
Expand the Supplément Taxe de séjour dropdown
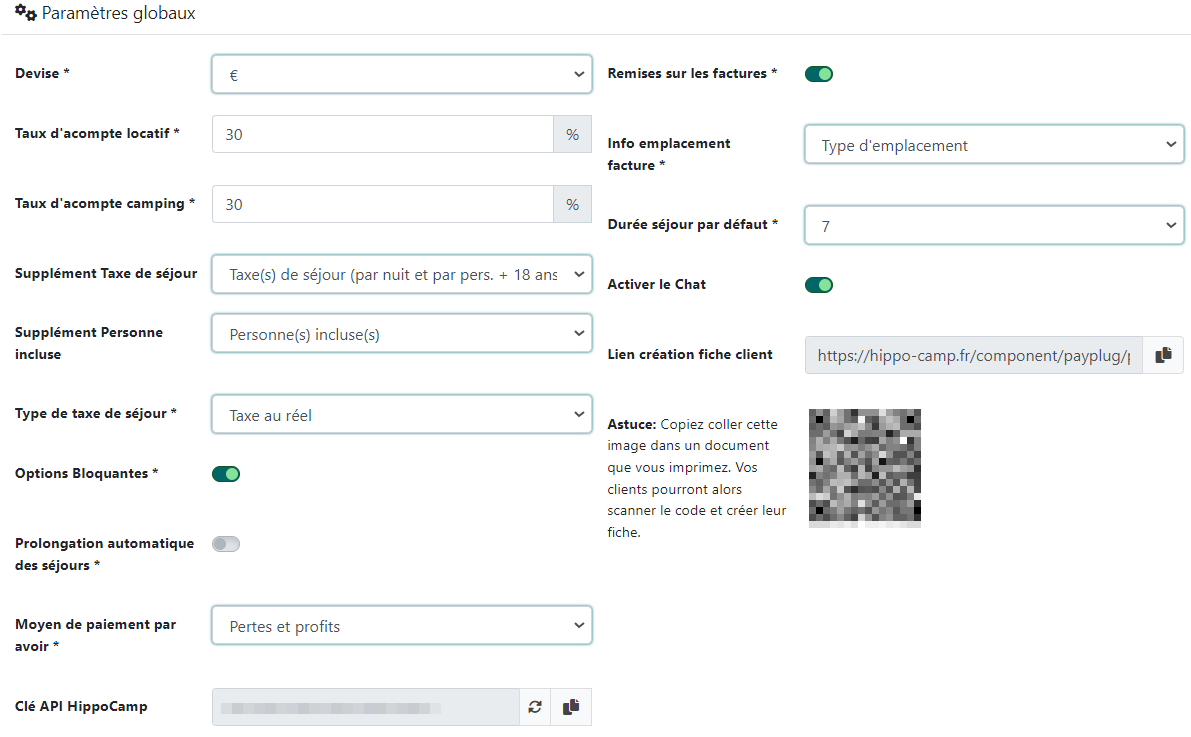pyautogui.click(x=401, y=274)
